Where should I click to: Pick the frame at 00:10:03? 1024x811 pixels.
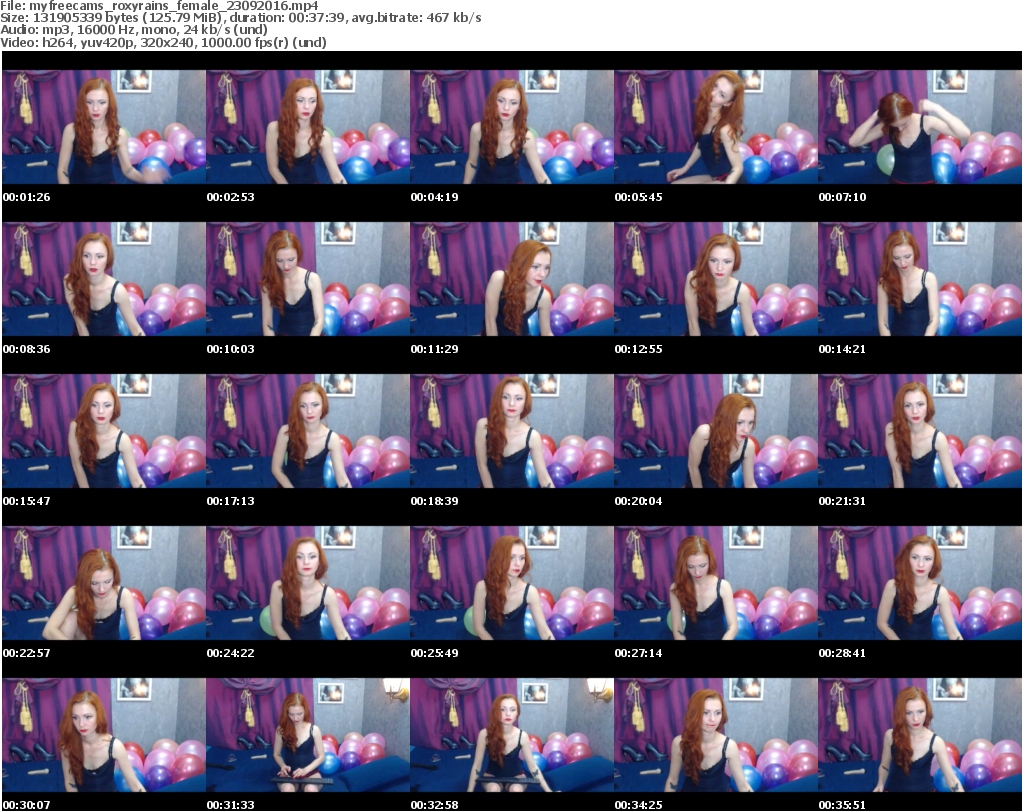[308, 279]
